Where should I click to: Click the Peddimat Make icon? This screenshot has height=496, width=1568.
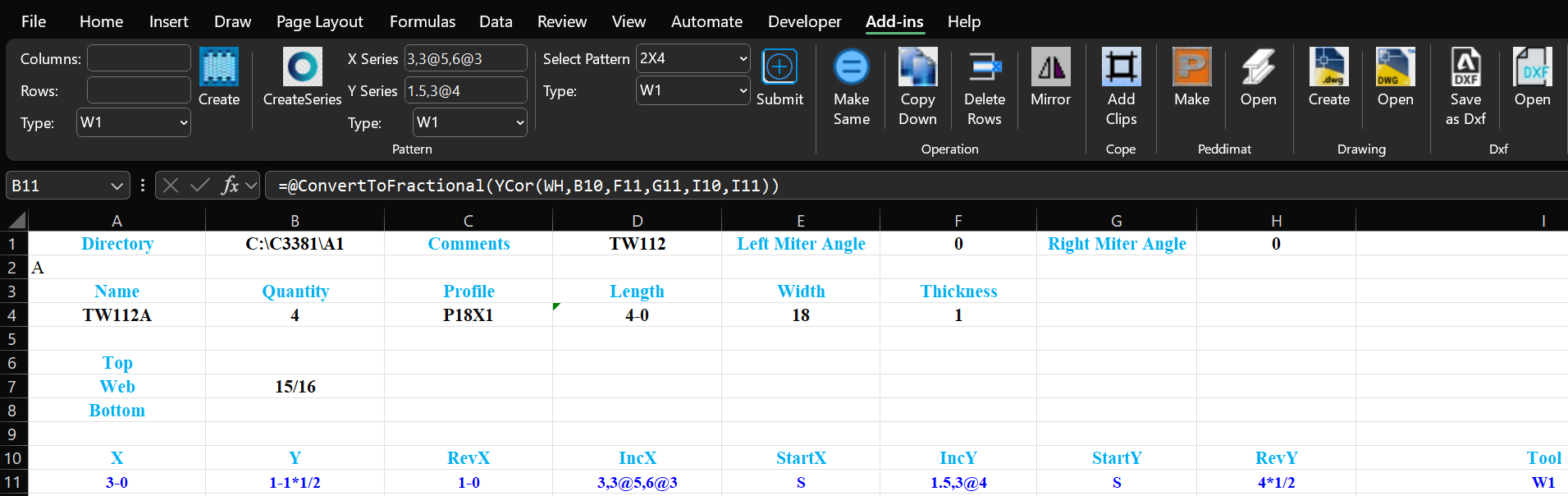[x=1191, y=67]
